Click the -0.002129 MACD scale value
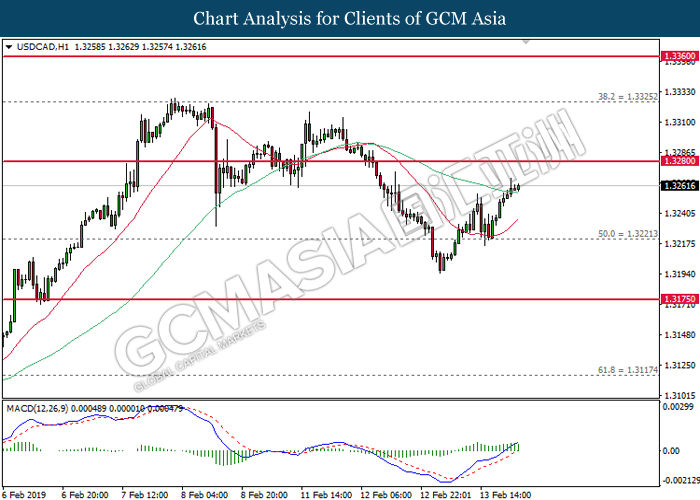Viewport: 700px width, 500px height. click(x=681, y=480)
